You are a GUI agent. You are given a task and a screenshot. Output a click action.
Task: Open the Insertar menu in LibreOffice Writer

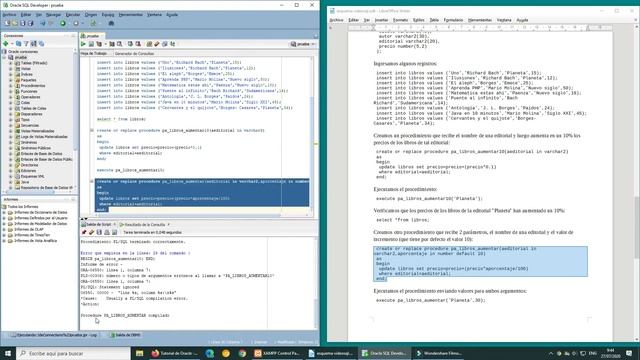(381, 20)
